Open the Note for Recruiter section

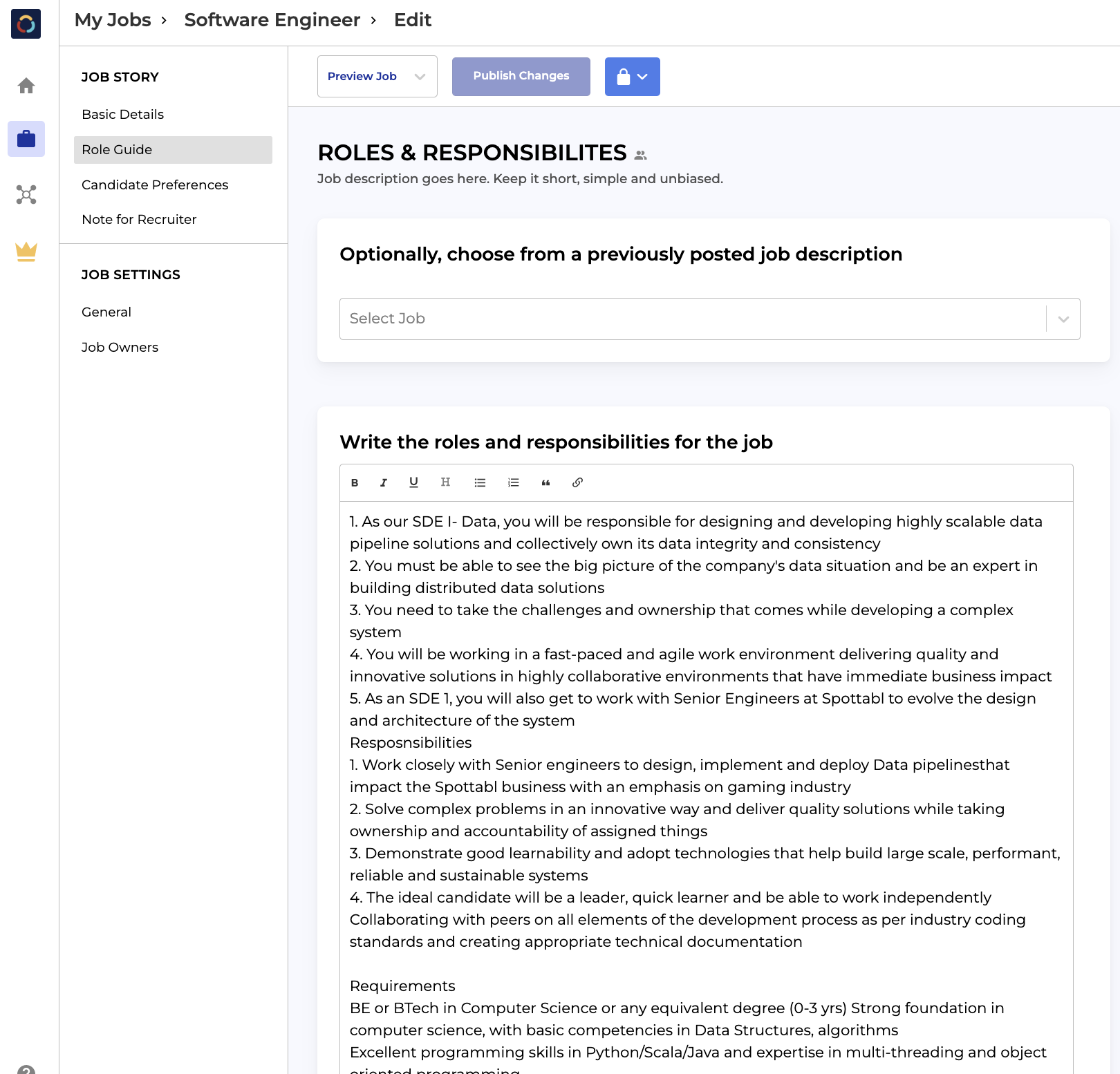coord(139,219)
